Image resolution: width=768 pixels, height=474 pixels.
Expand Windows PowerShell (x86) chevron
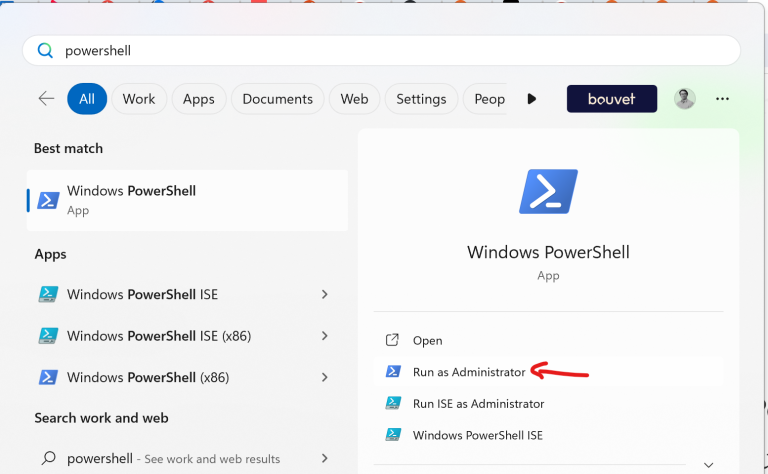pyautogui.click(x=324, y=377)
